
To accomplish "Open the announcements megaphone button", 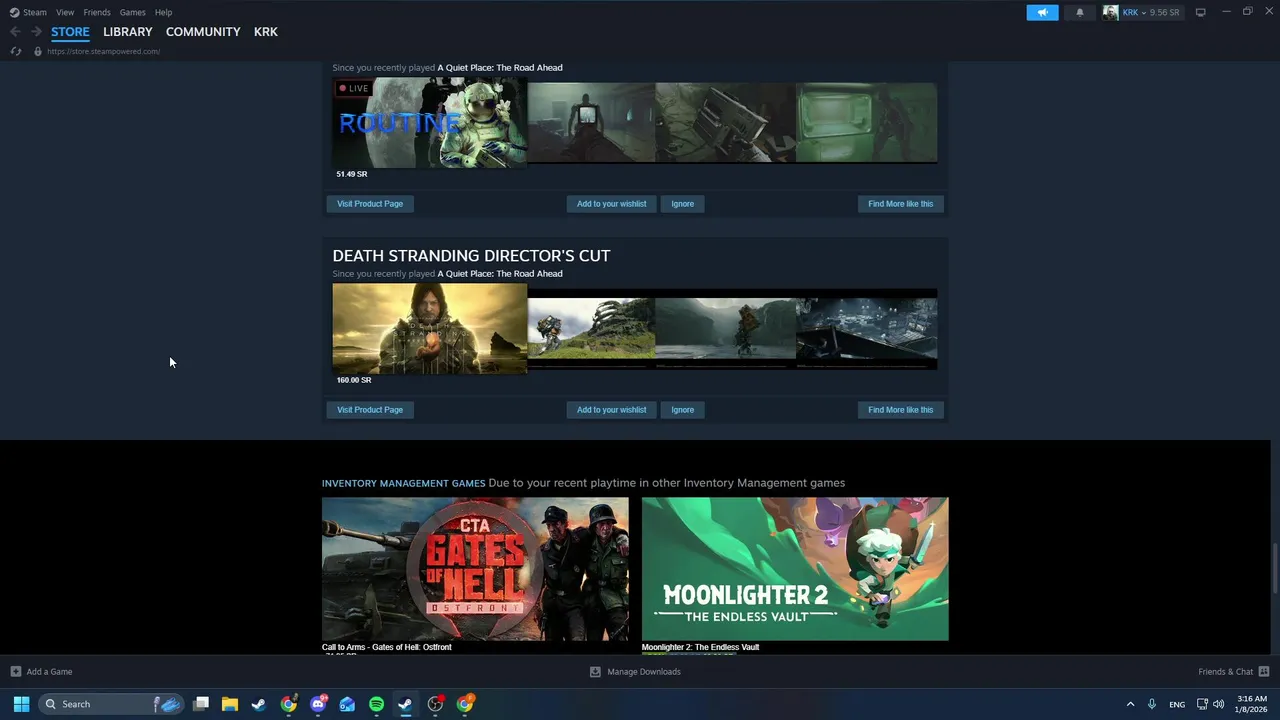I will coord(1042,12).
